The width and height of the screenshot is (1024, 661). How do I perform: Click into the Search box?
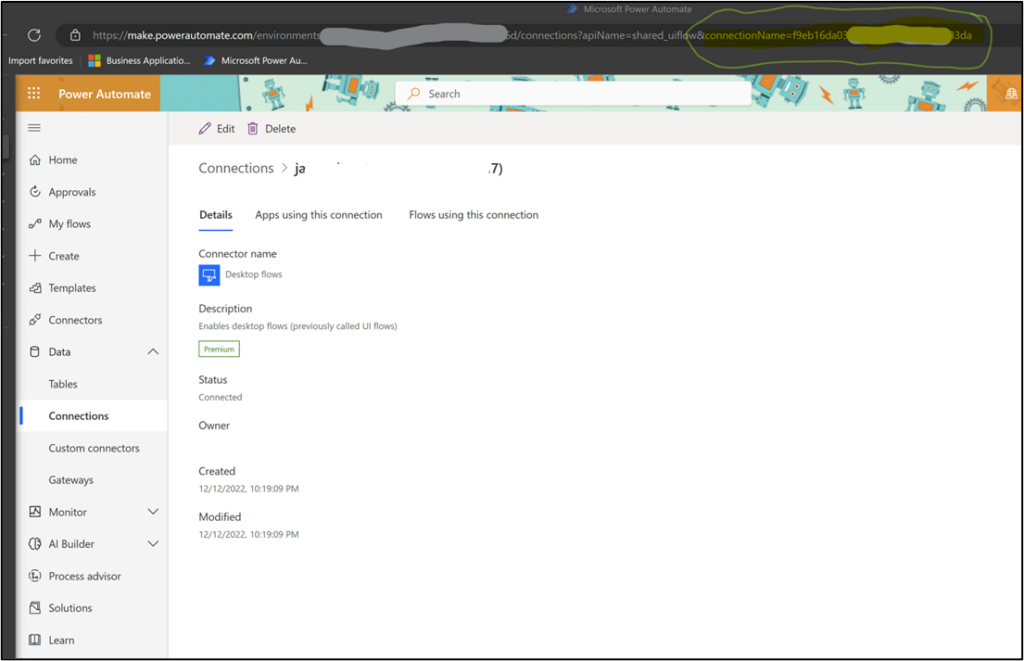click(580, 94)
